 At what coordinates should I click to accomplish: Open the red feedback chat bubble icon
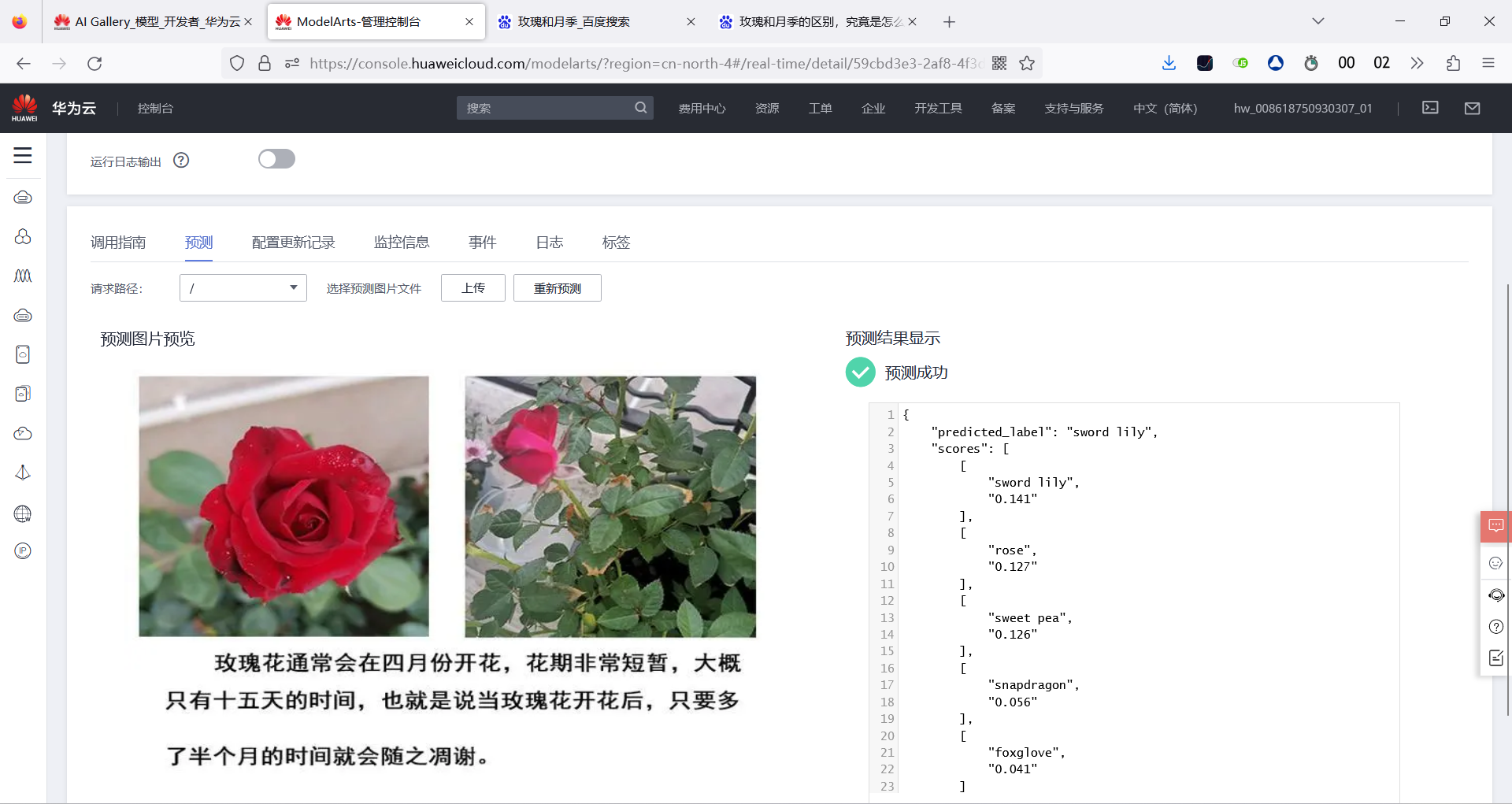pyautogui.click(x=1495, y=526)
